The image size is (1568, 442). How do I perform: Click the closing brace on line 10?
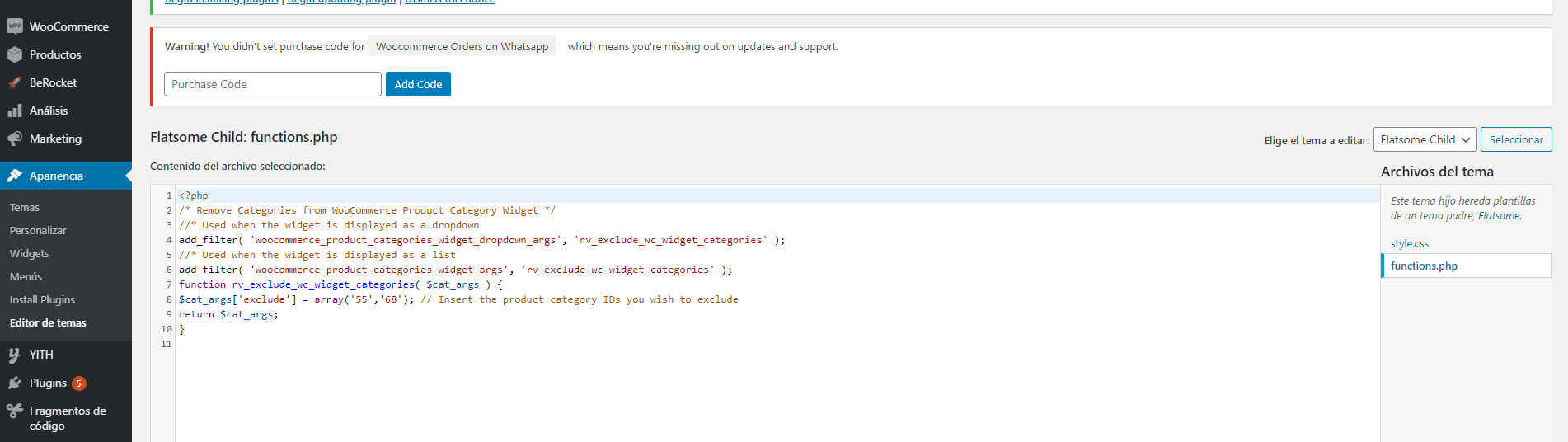(182, 329)
